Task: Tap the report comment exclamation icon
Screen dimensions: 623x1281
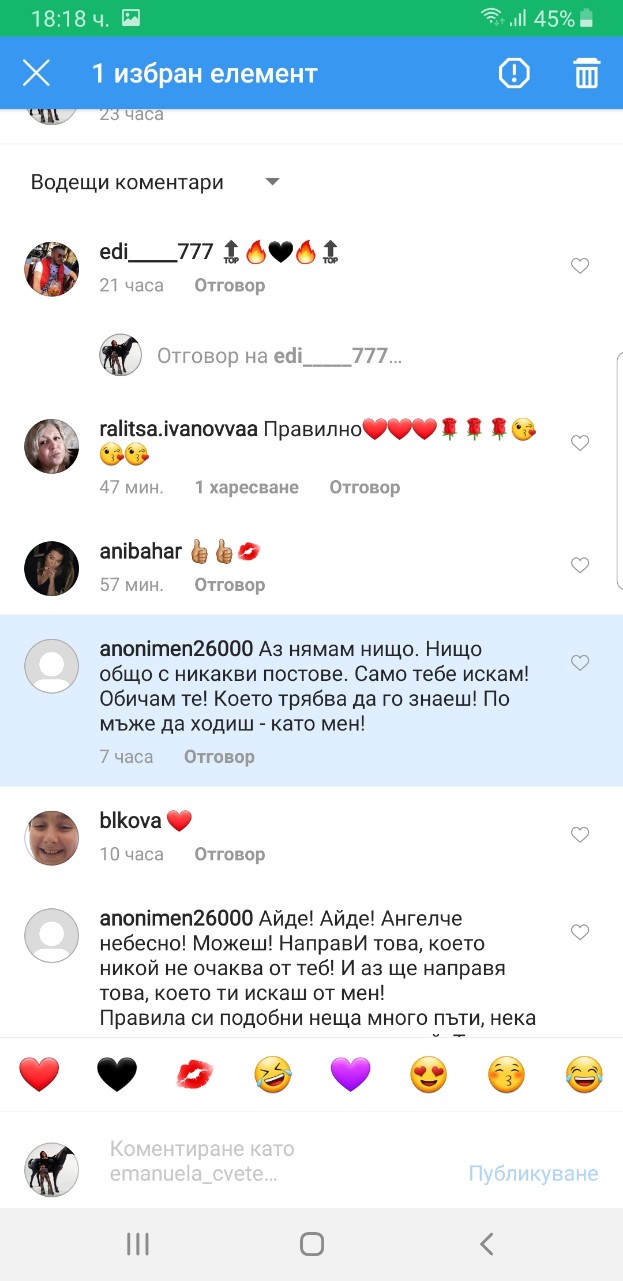Action: [514, 73]
